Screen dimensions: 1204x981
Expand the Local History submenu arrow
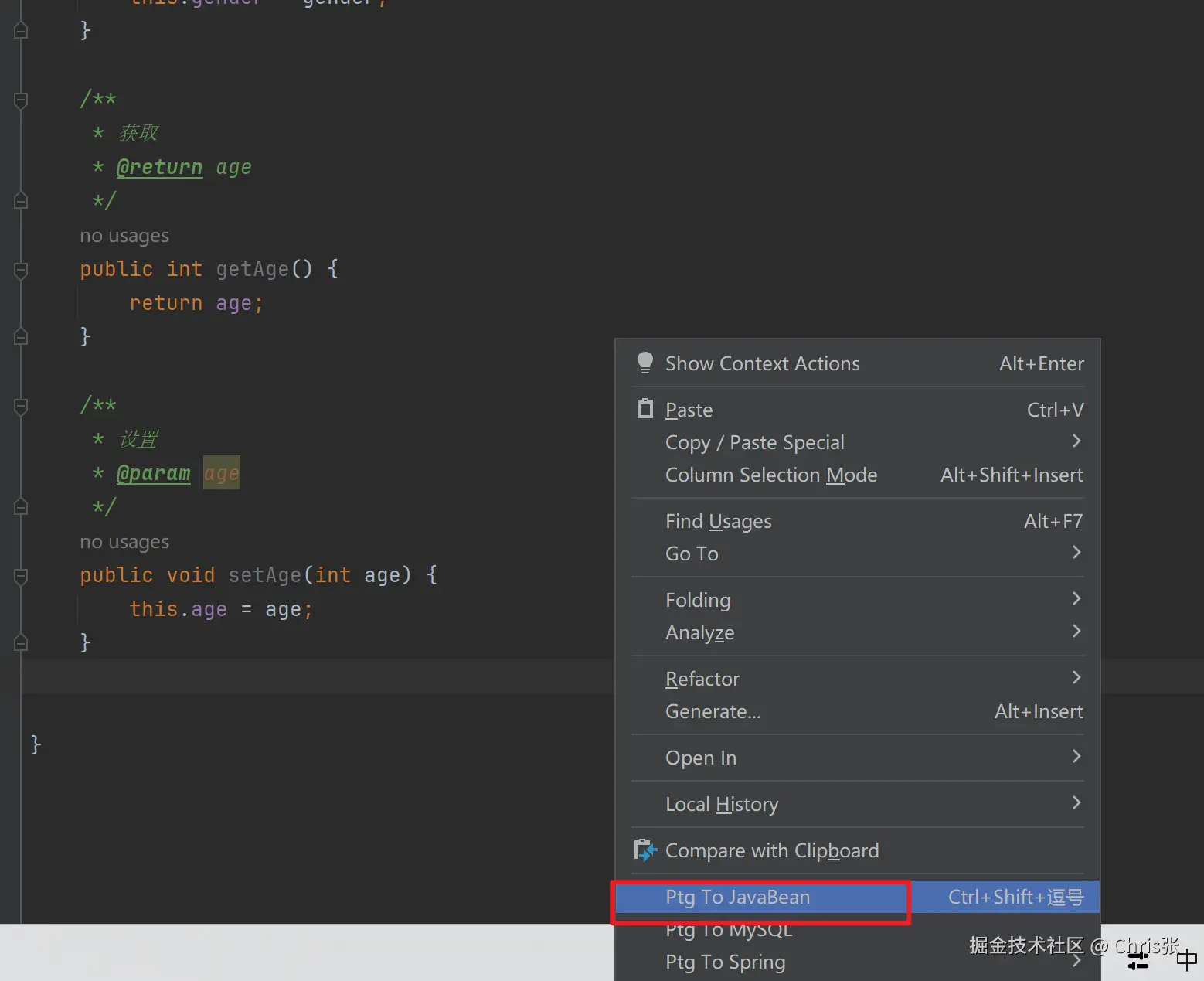(x=1076, y=802)
